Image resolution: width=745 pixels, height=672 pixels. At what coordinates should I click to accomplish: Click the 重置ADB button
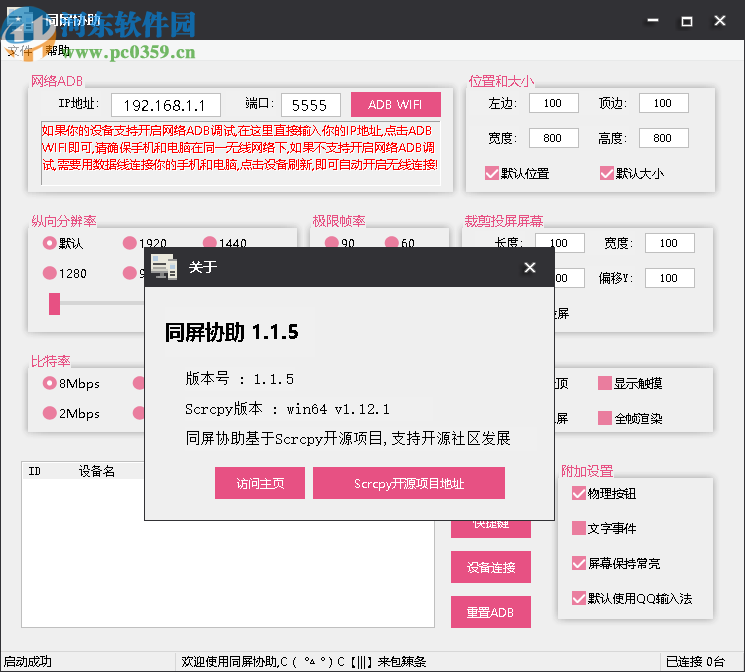(491, 612)
